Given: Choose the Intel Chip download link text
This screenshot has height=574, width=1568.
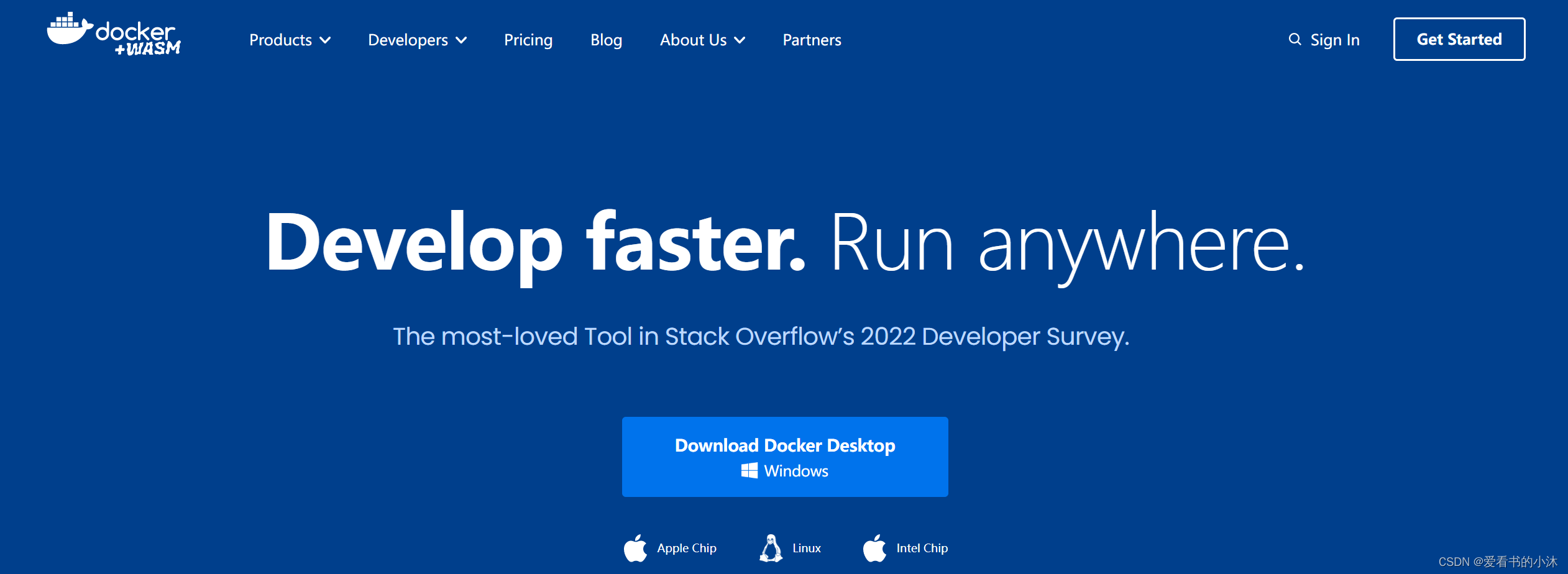Looking at the screenshot, I should pos(922,549).
